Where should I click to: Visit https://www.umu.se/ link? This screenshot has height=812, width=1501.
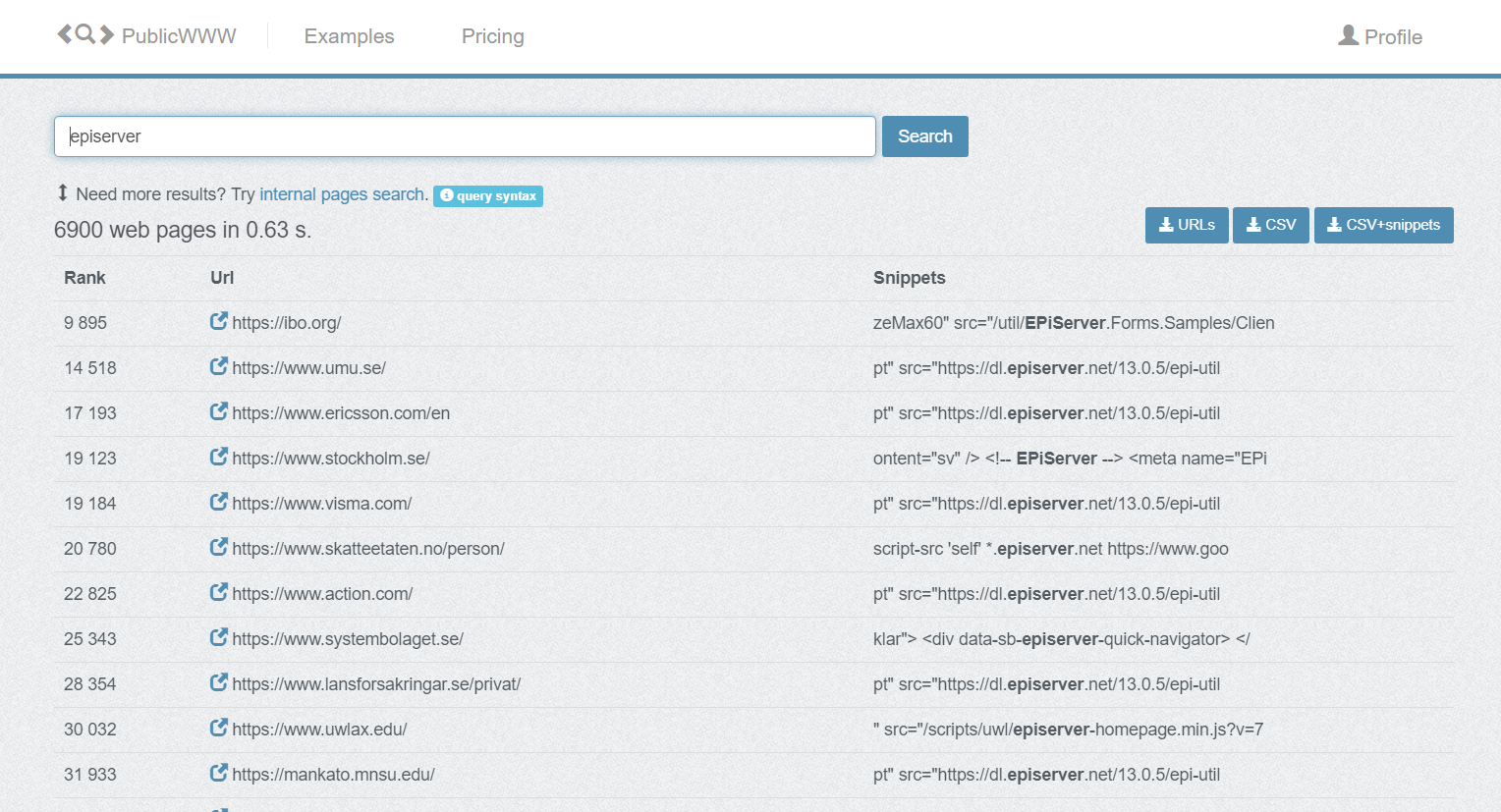point(309,368)
